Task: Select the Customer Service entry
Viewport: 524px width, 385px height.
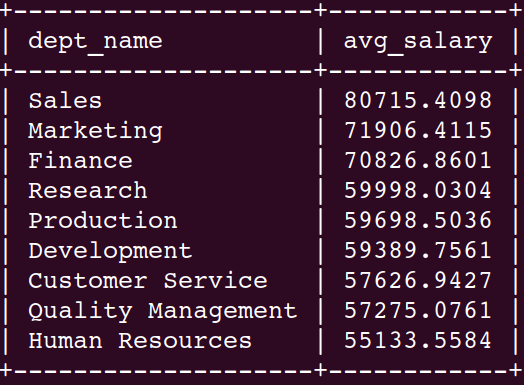Action: coord(148,281)
